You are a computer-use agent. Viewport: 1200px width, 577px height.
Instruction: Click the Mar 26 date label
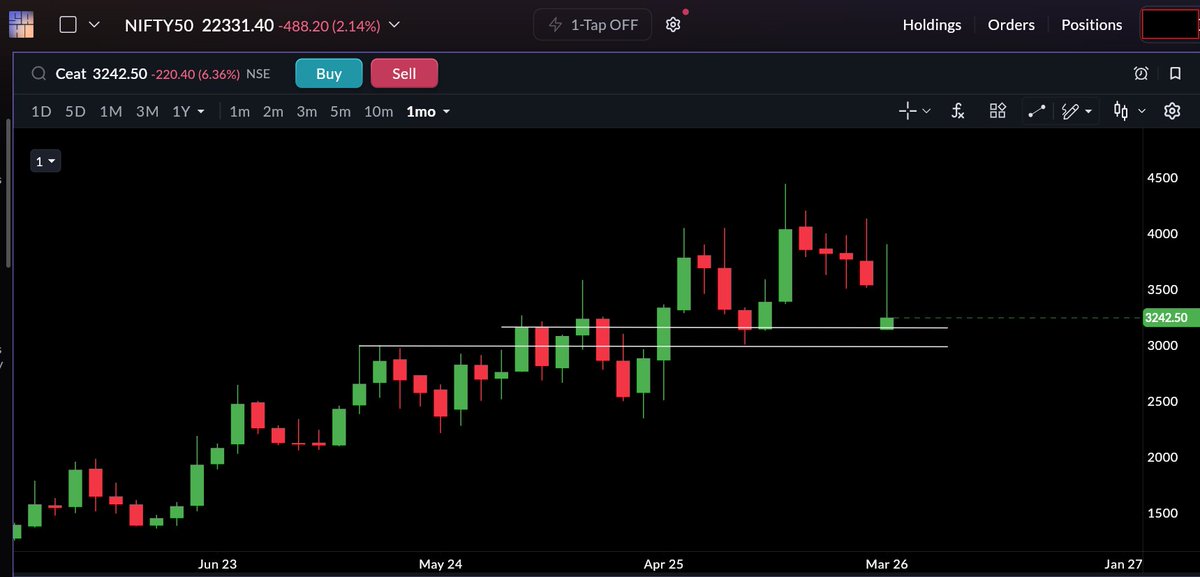tap(888, 564)
